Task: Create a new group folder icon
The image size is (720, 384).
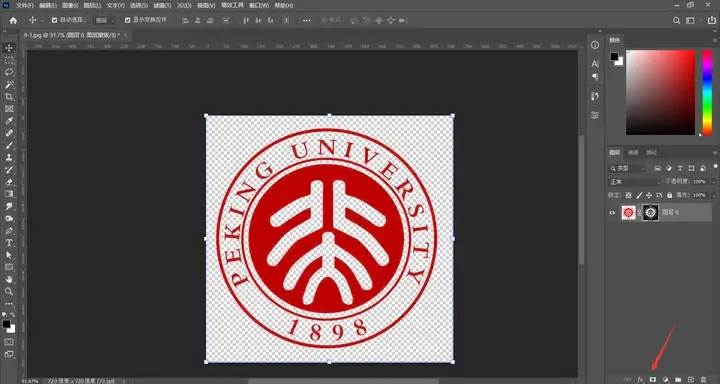Action: point(678,379)
